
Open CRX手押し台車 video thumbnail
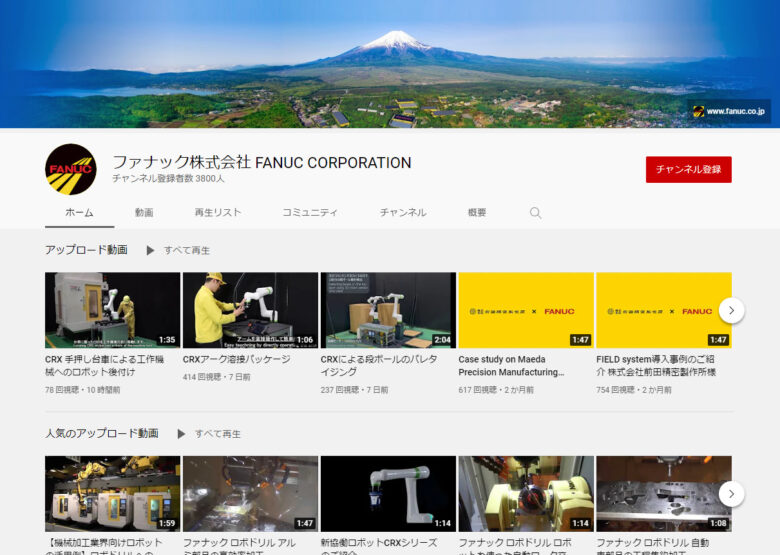coord(112,310)
